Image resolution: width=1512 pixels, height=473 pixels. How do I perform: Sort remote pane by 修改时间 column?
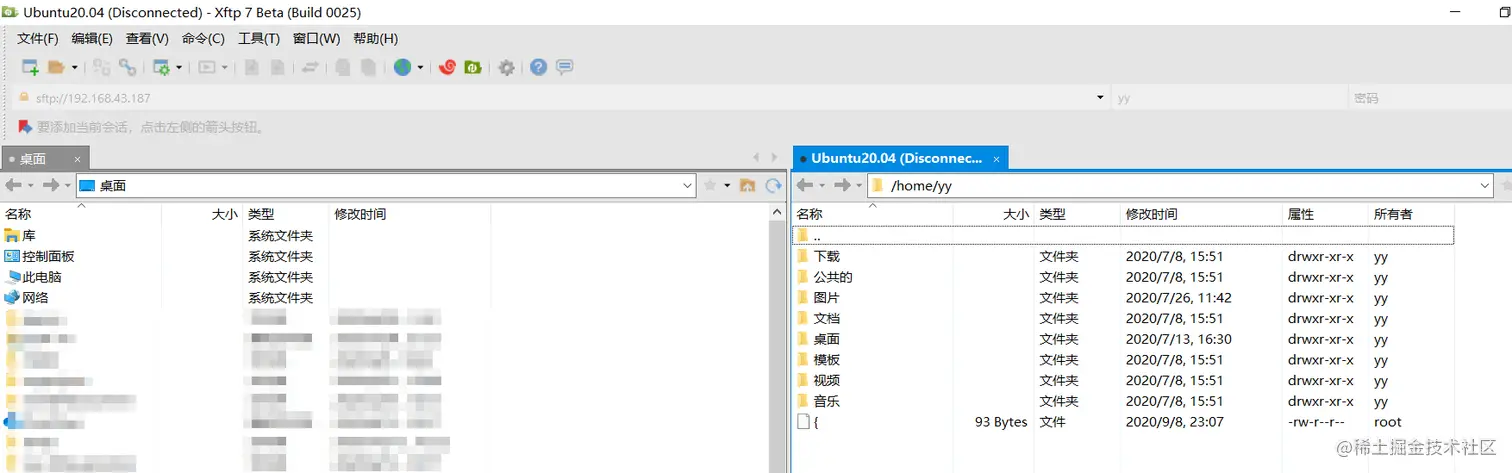click(1202, 214)
